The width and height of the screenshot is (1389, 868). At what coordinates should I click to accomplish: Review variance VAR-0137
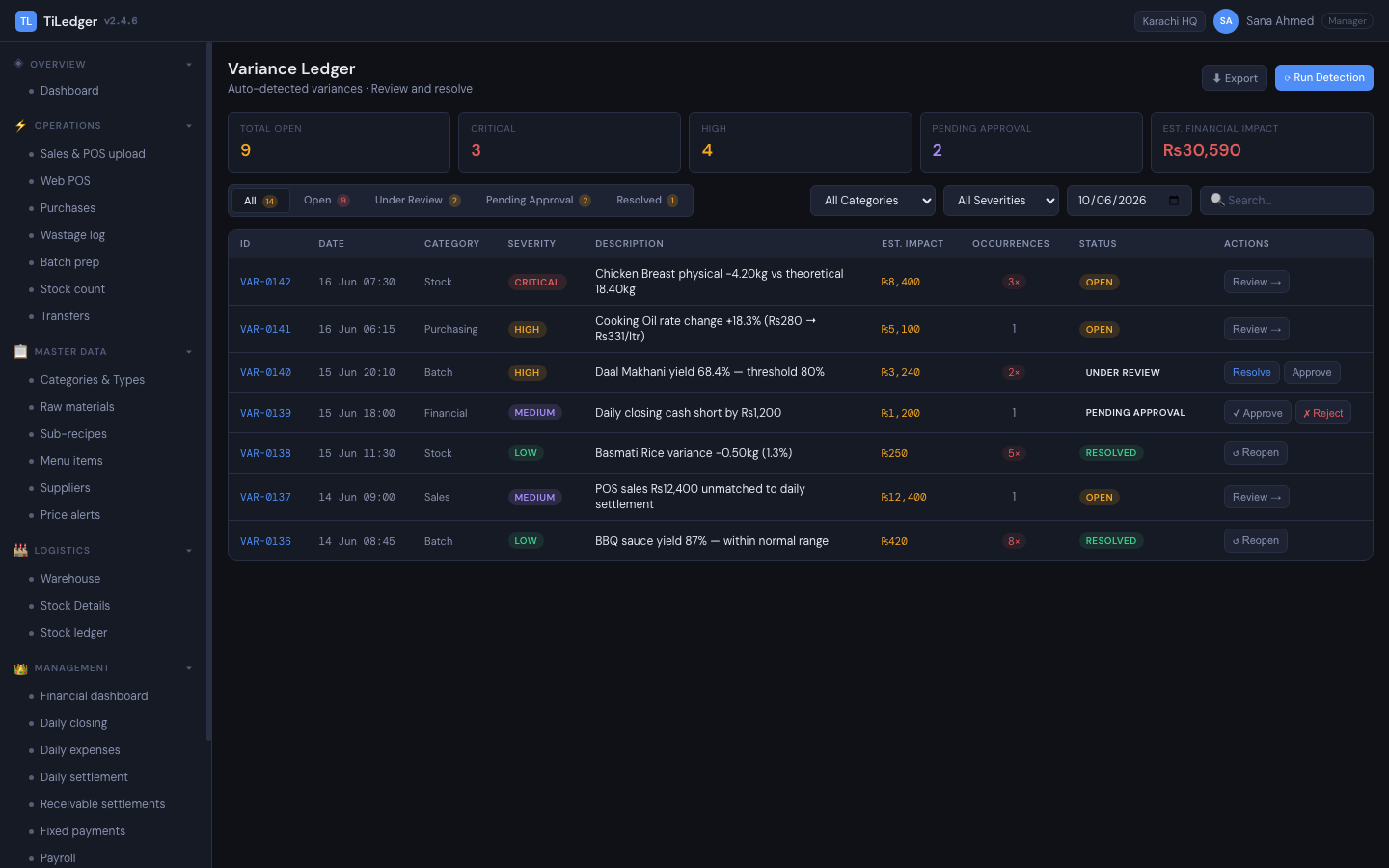[1257, 497]
